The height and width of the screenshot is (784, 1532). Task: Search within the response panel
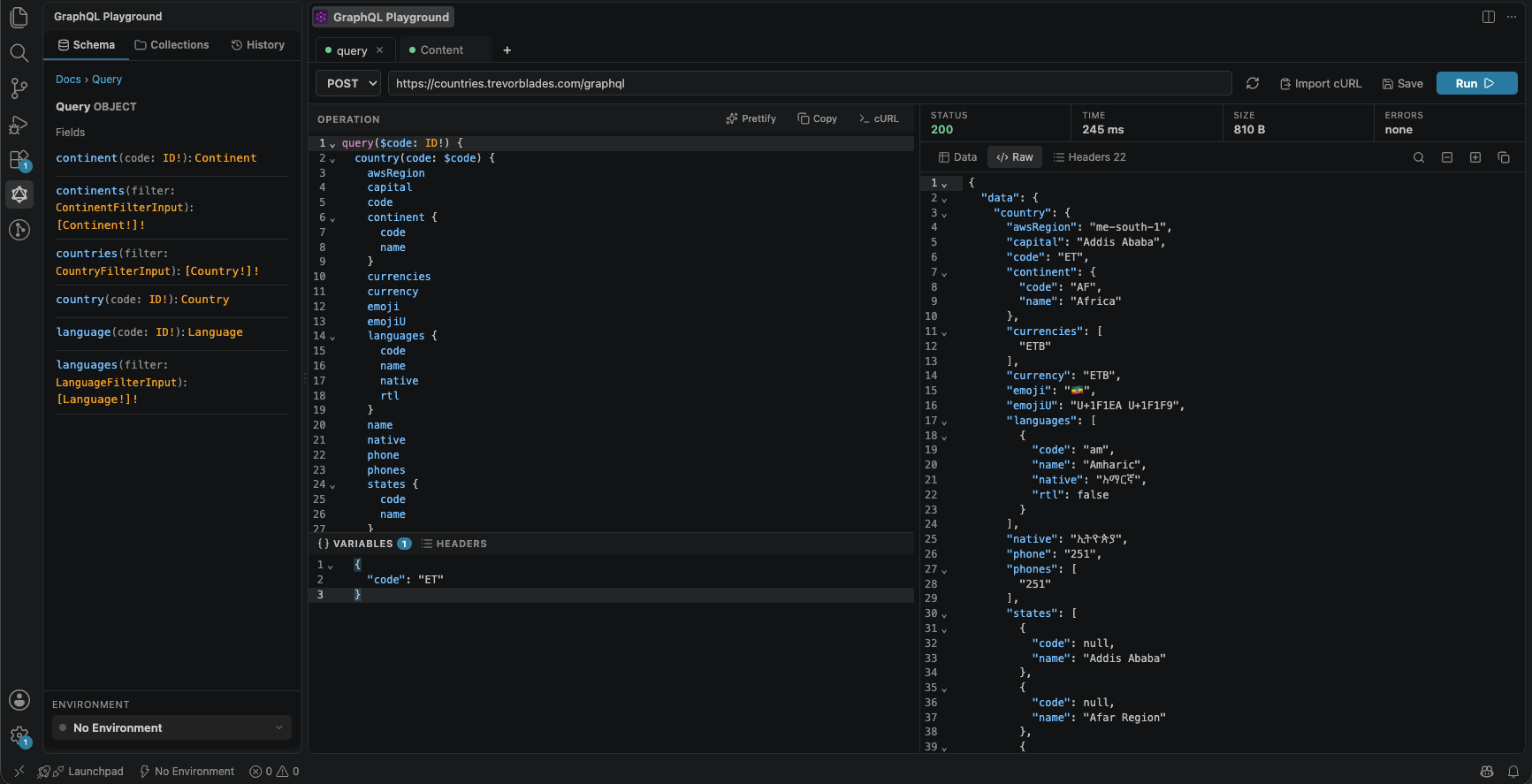(x=1419, y=157)
